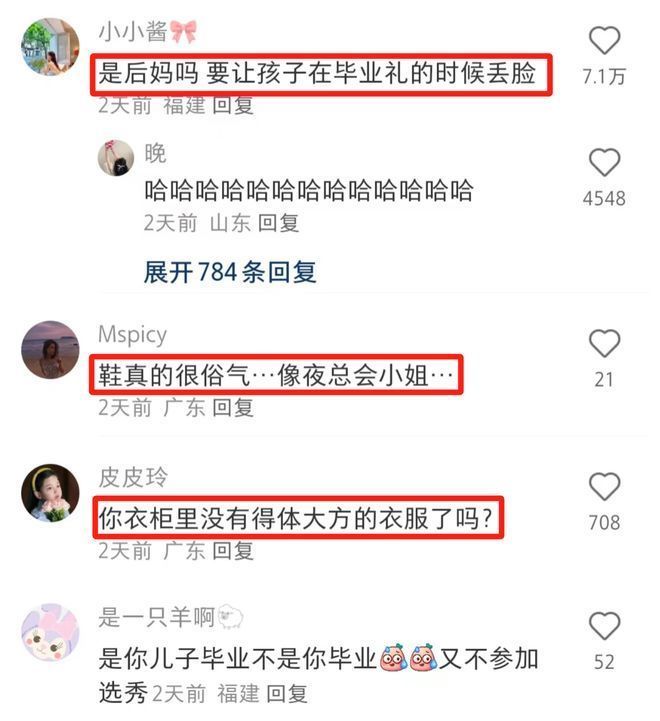Image resolution: width=660 pixels, height=721 pixels.
Task: Reply to 小小酱's comment via 回复
Action: pos(233,105)
